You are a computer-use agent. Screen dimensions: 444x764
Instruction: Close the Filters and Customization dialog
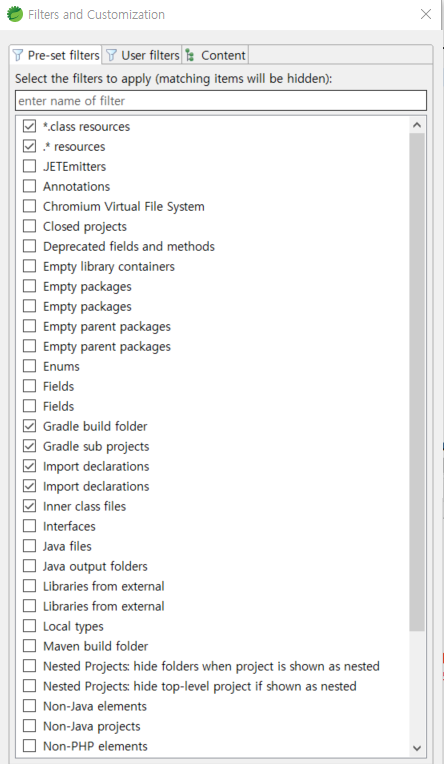425,14
